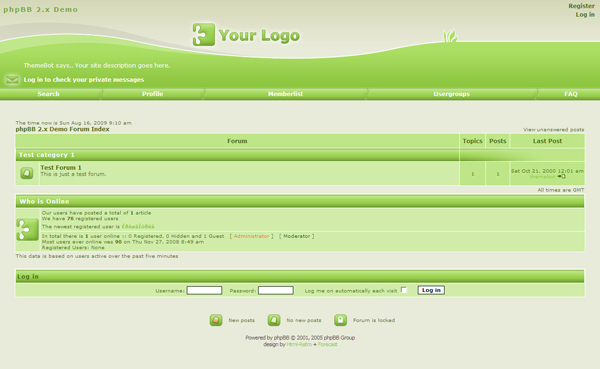Click the No new posts legend icon

point(274,320)
